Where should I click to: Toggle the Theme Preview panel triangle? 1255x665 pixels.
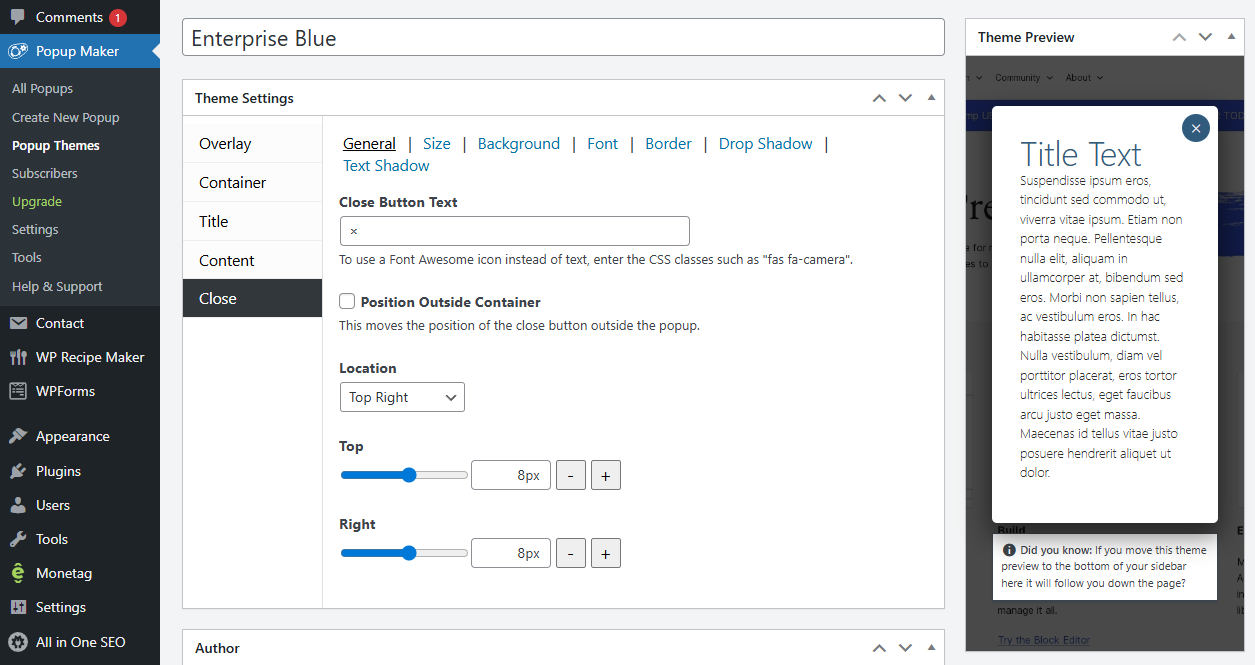[1231, 37]
